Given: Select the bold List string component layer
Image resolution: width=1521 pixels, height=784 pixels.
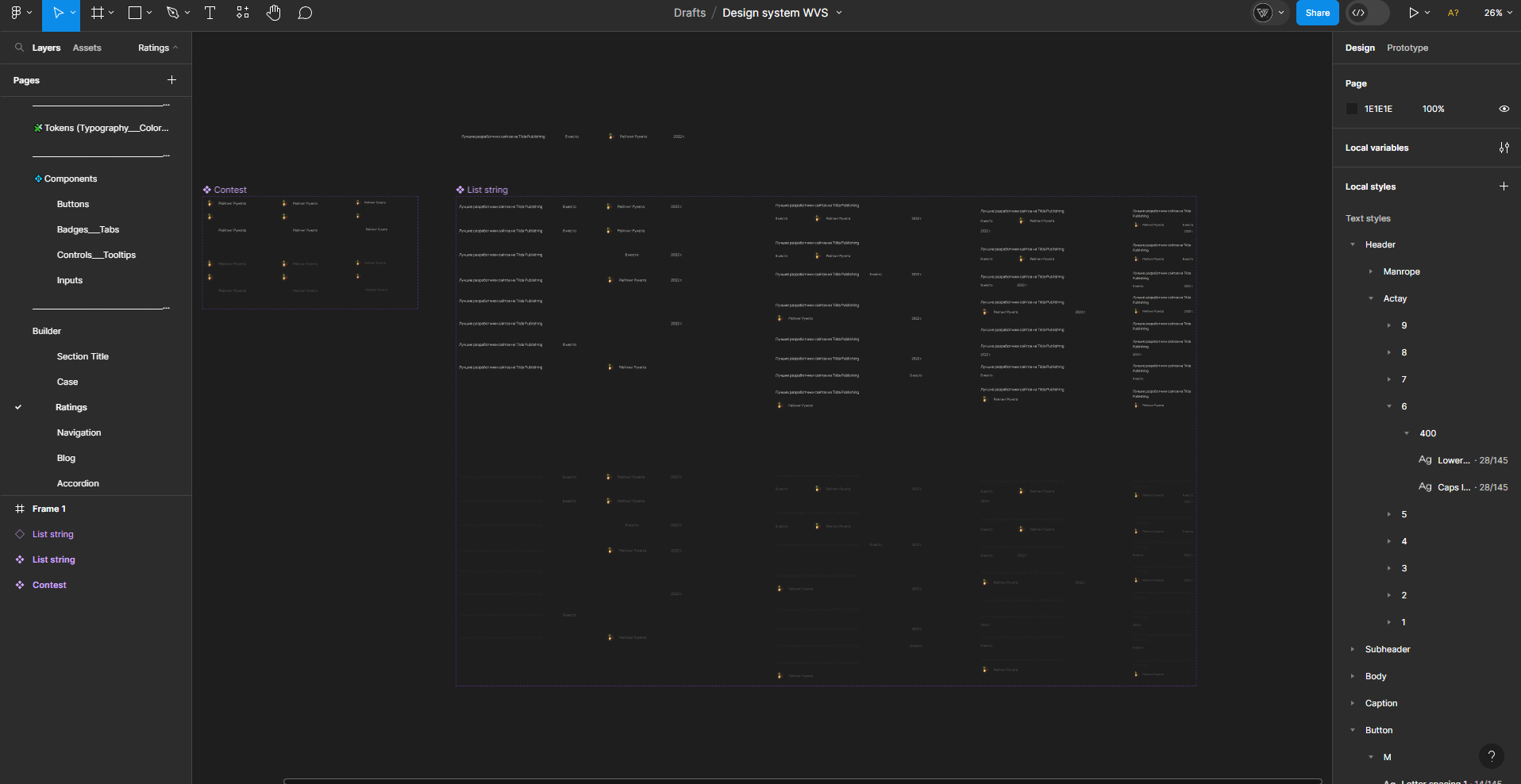Looking at the screenshot, I should click(54, 559).
